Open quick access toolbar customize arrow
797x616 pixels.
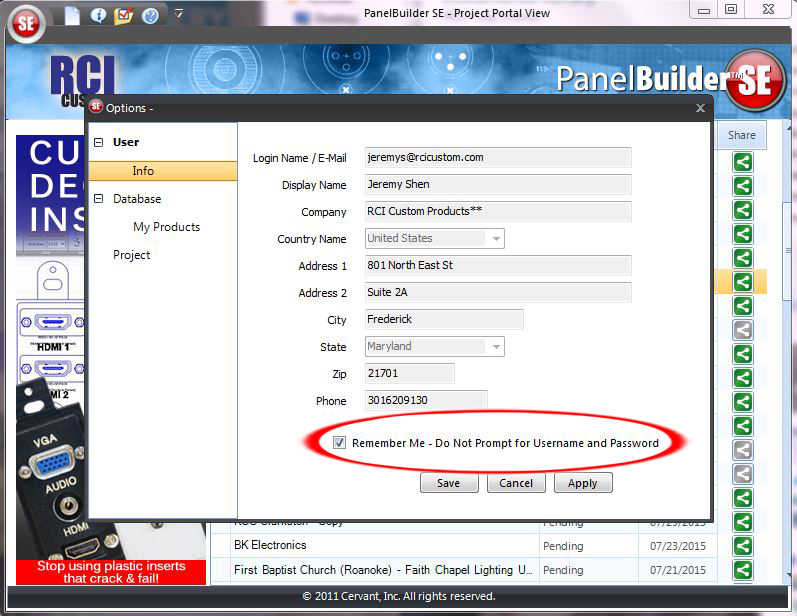click(x=178, y=14)
